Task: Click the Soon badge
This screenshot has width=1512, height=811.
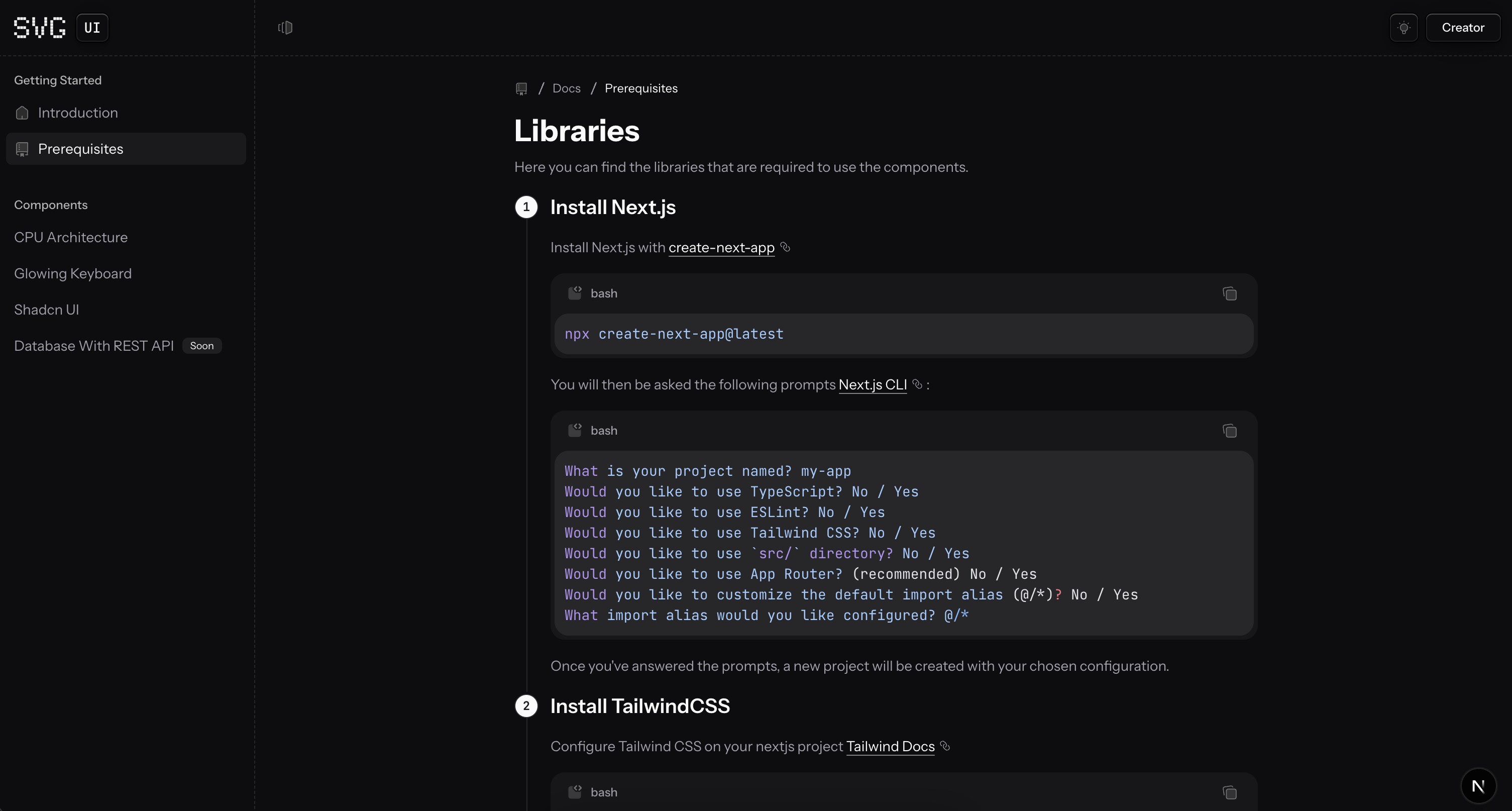Action: tap(202, 346)
